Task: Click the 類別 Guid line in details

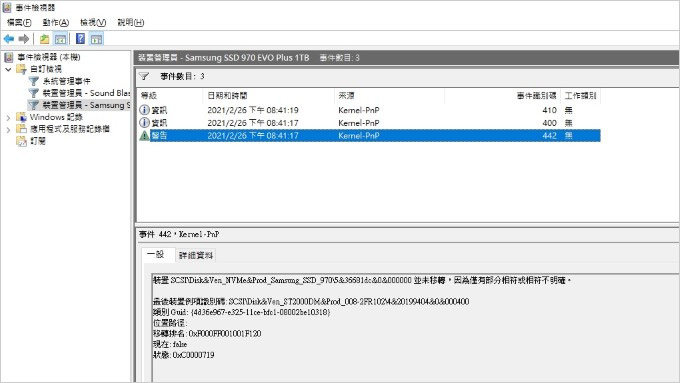Action: coord(242,312)
